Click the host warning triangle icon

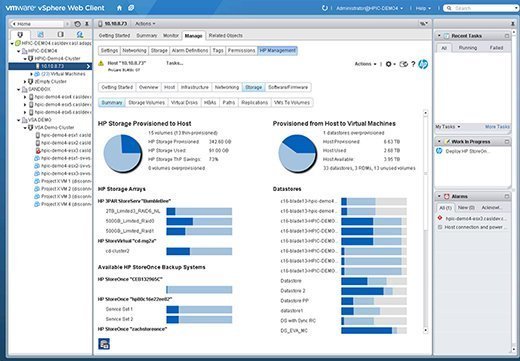click(x=101, y=63)
